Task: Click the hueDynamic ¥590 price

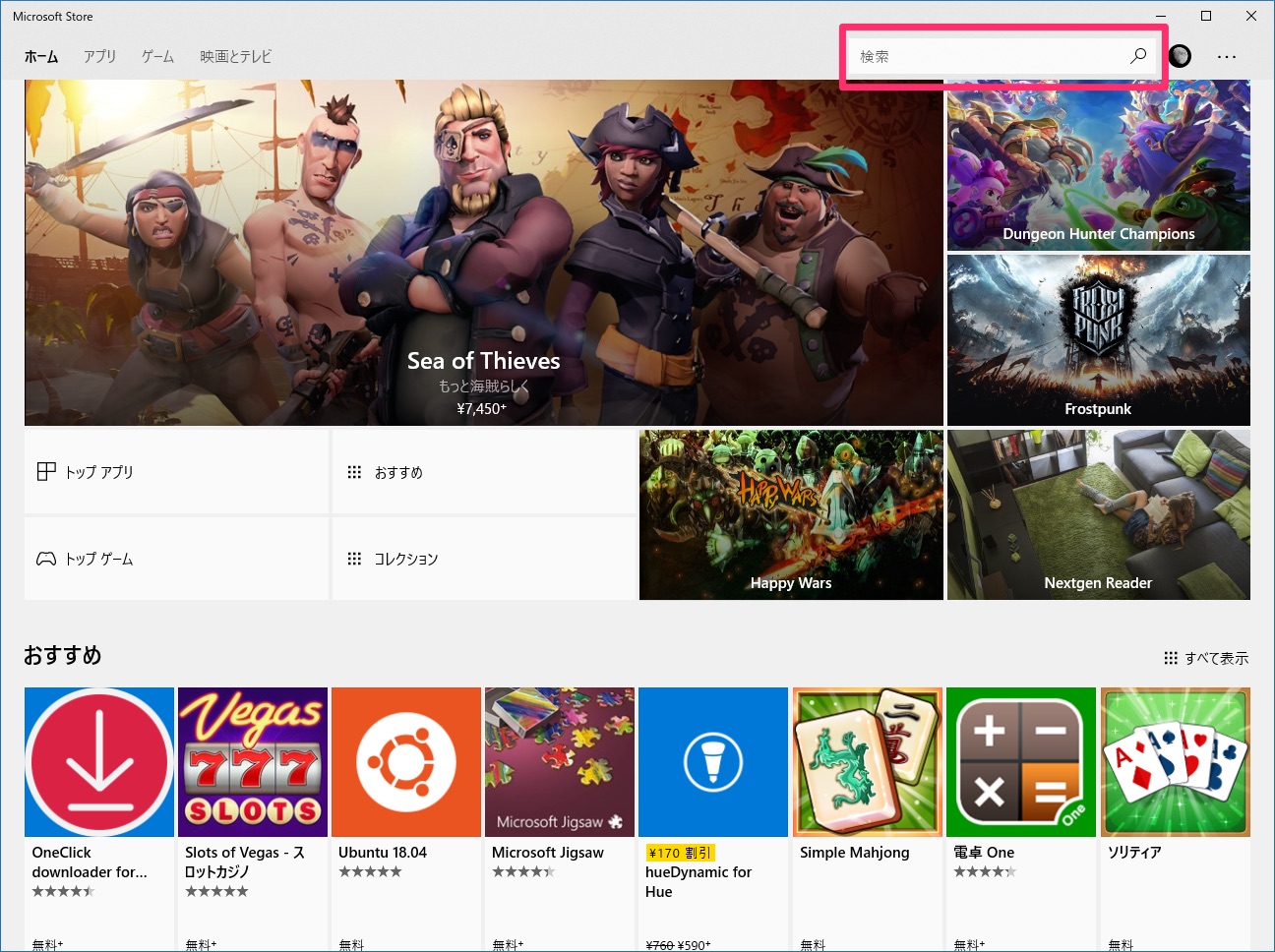Action: 694,945
